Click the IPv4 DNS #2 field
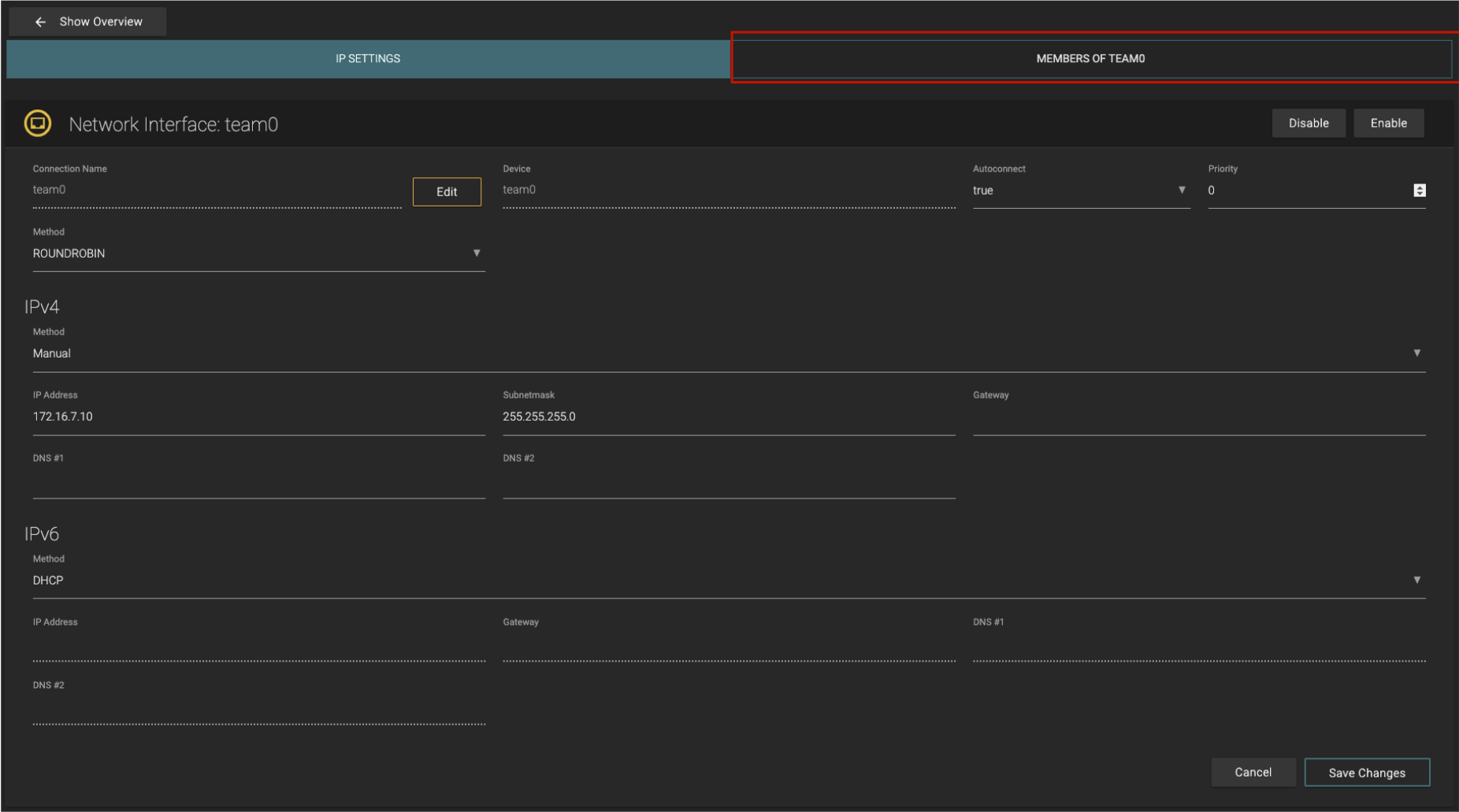1459x812 pixels. pyautogui.click(x=729, y=480)
